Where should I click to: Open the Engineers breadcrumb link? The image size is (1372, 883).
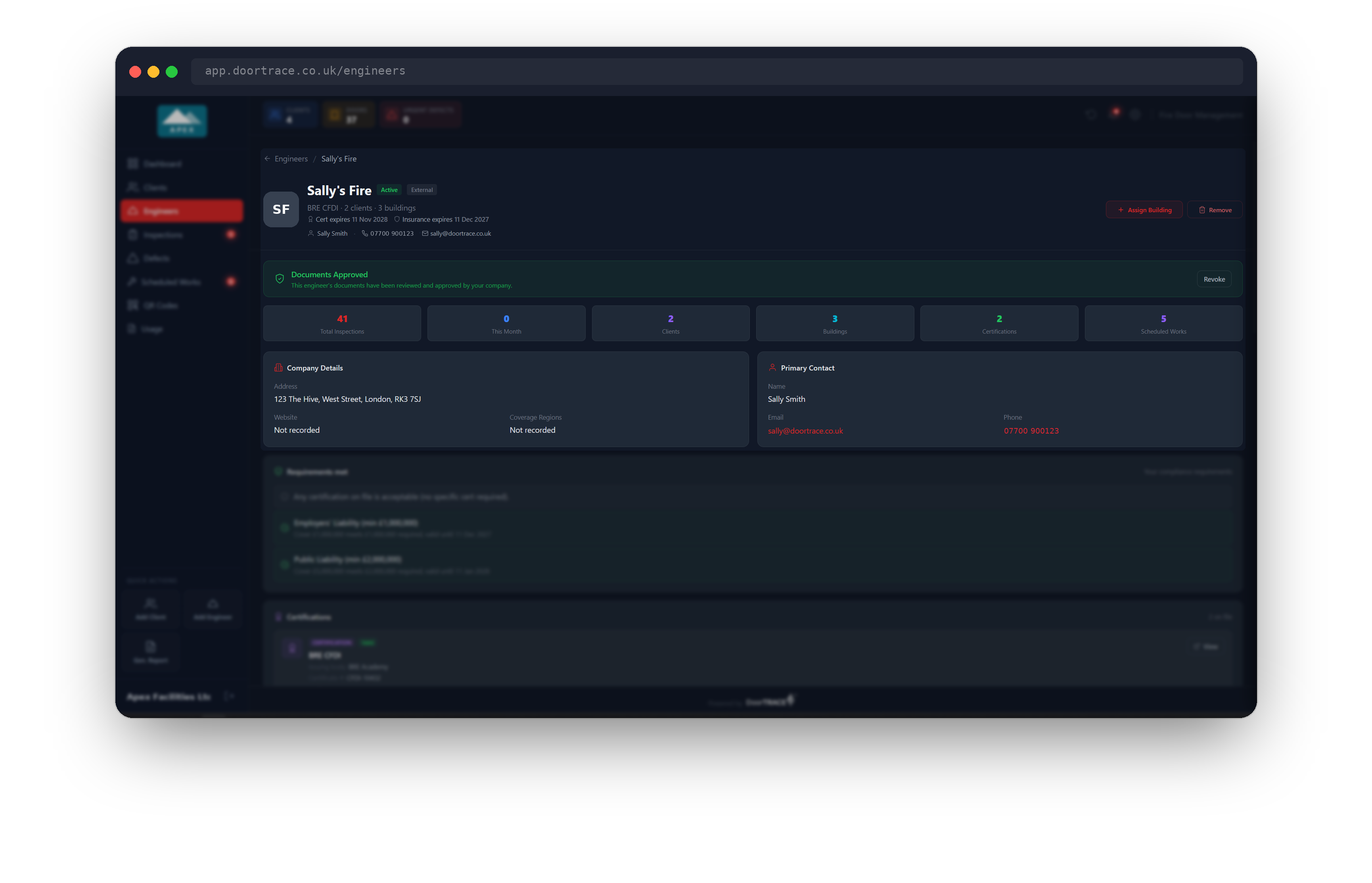tap(291, 159)
